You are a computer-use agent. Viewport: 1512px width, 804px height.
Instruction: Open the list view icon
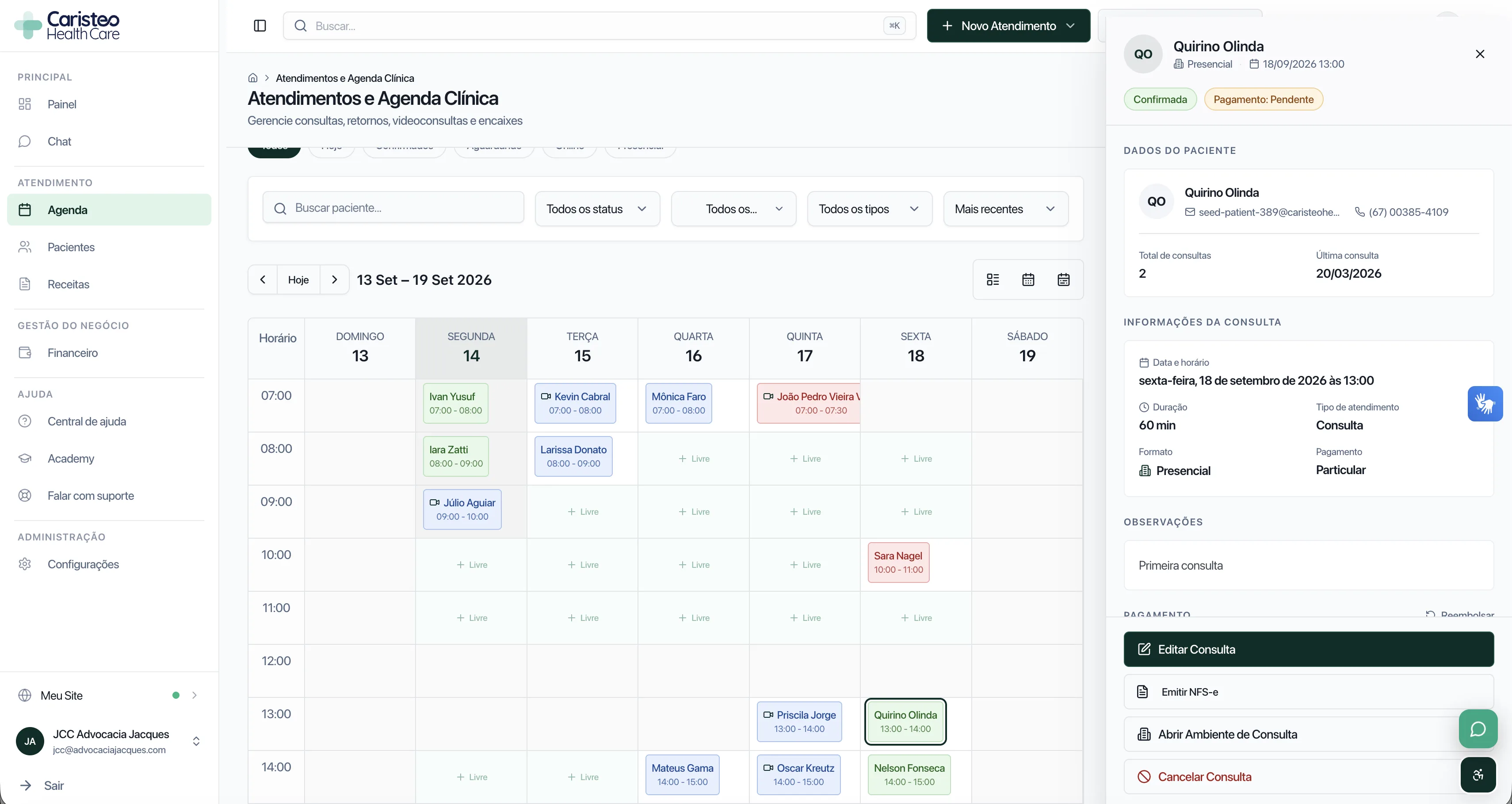click(x=993, y=279)
